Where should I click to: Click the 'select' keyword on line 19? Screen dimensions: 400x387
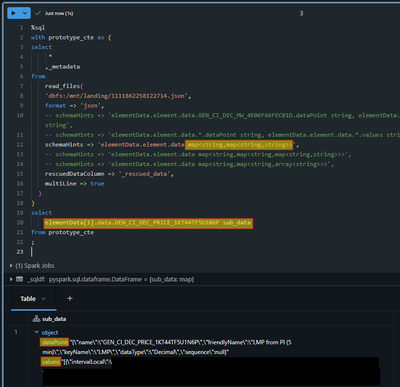tap(41, 213)
